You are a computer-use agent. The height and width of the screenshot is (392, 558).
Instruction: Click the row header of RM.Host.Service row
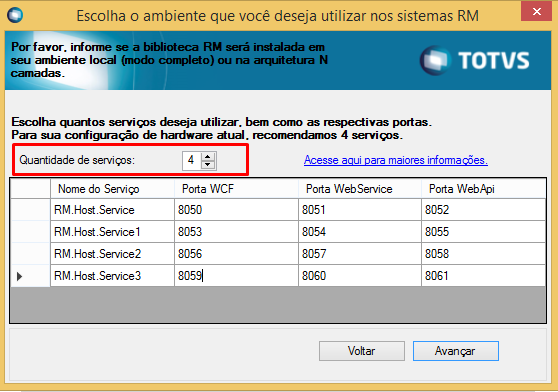30,210
